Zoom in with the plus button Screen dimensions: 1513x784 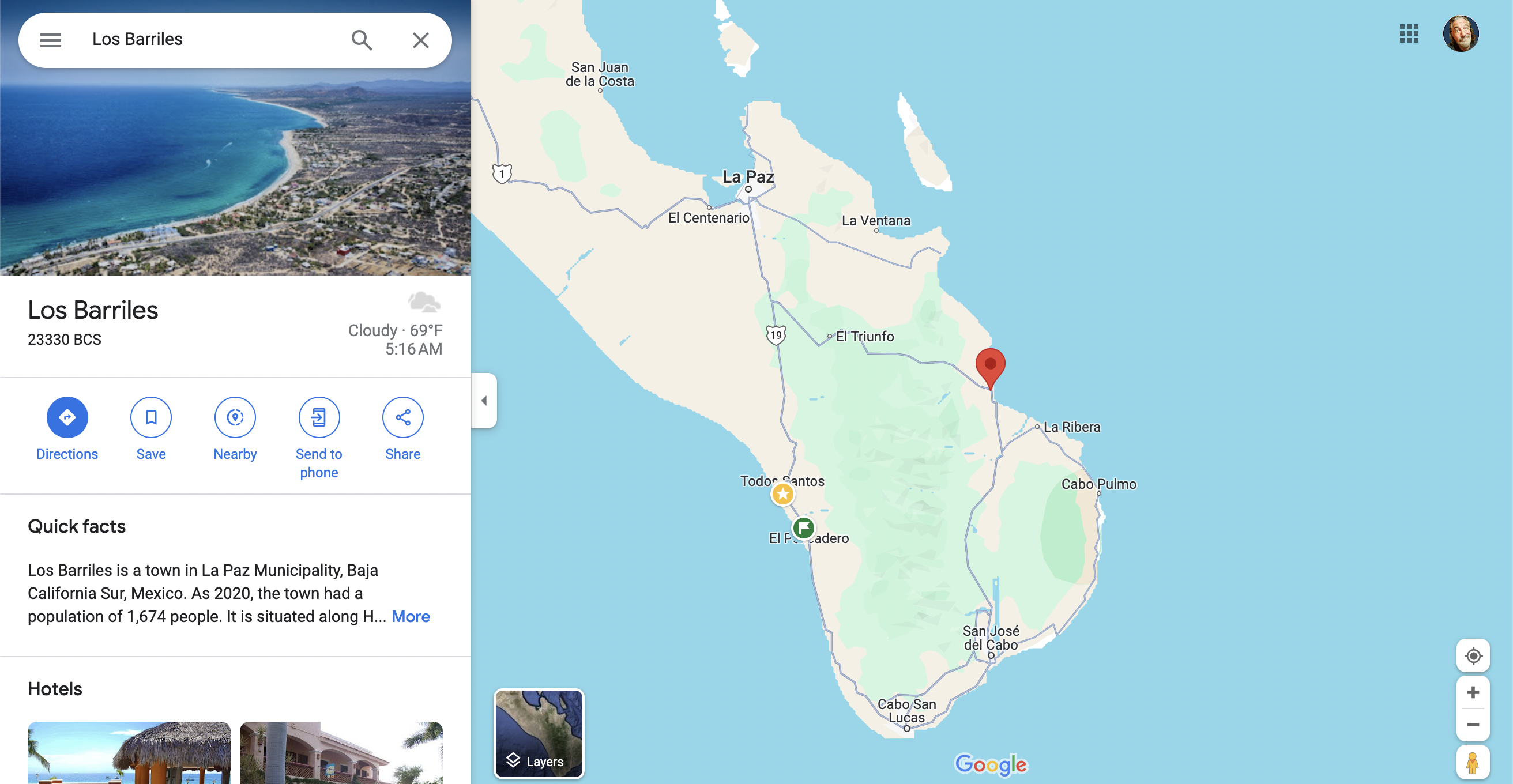(x=1473, y=692)
